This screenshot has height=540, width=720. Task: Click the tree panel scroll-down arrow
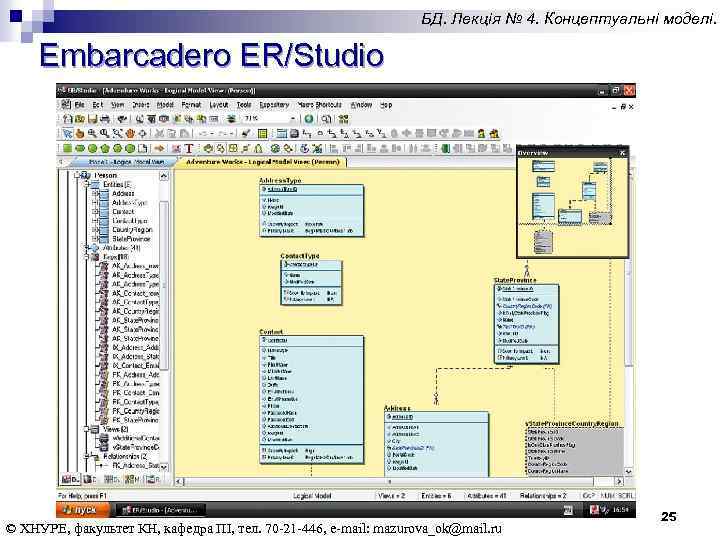pyautogui.click(x=163, y=467)
